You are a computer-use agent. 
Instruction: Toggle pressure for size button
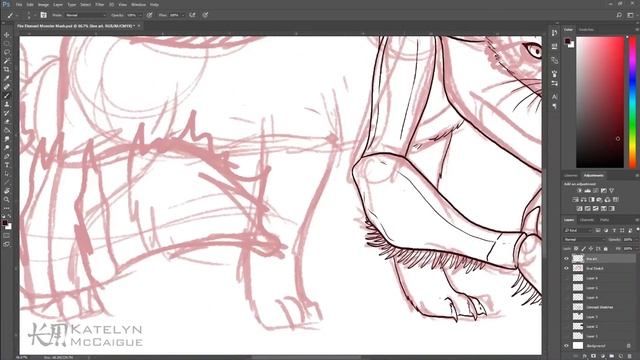tap(205, 15)
